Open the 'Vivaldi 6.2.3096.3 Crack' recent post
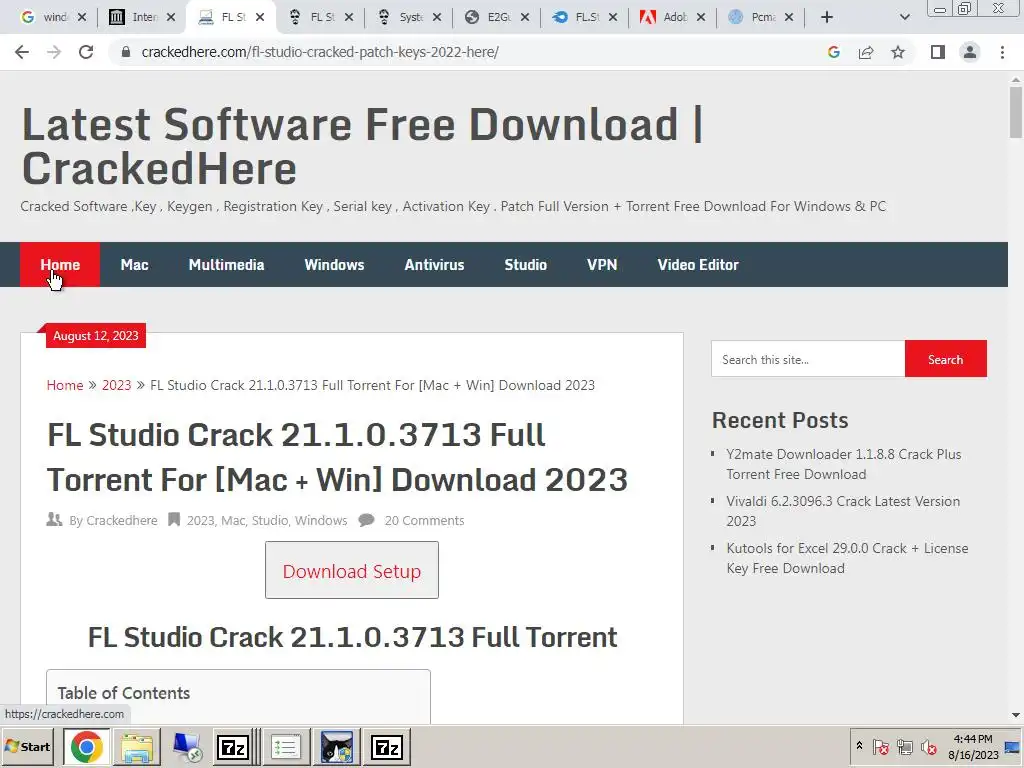The width and height of the screenshot is (1024, 768). coord(843,511)
